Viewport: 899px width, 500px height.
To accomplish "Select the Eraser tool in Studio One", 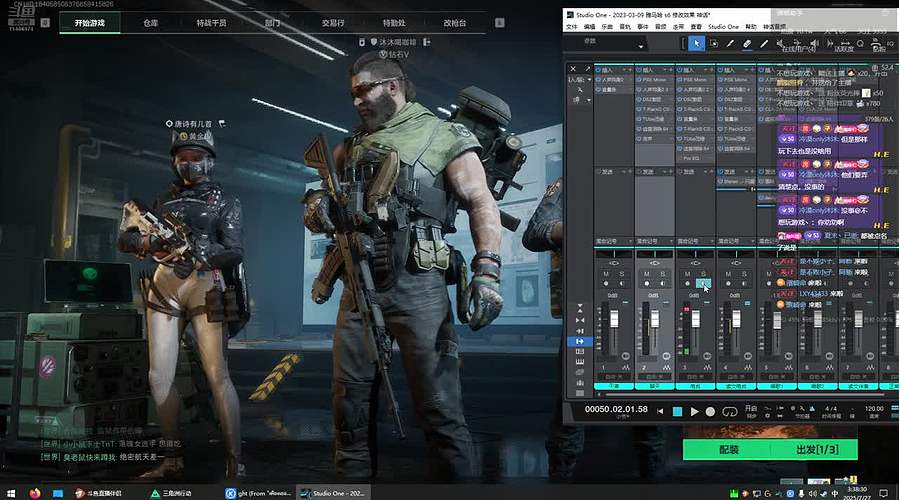I will point(747,44).
